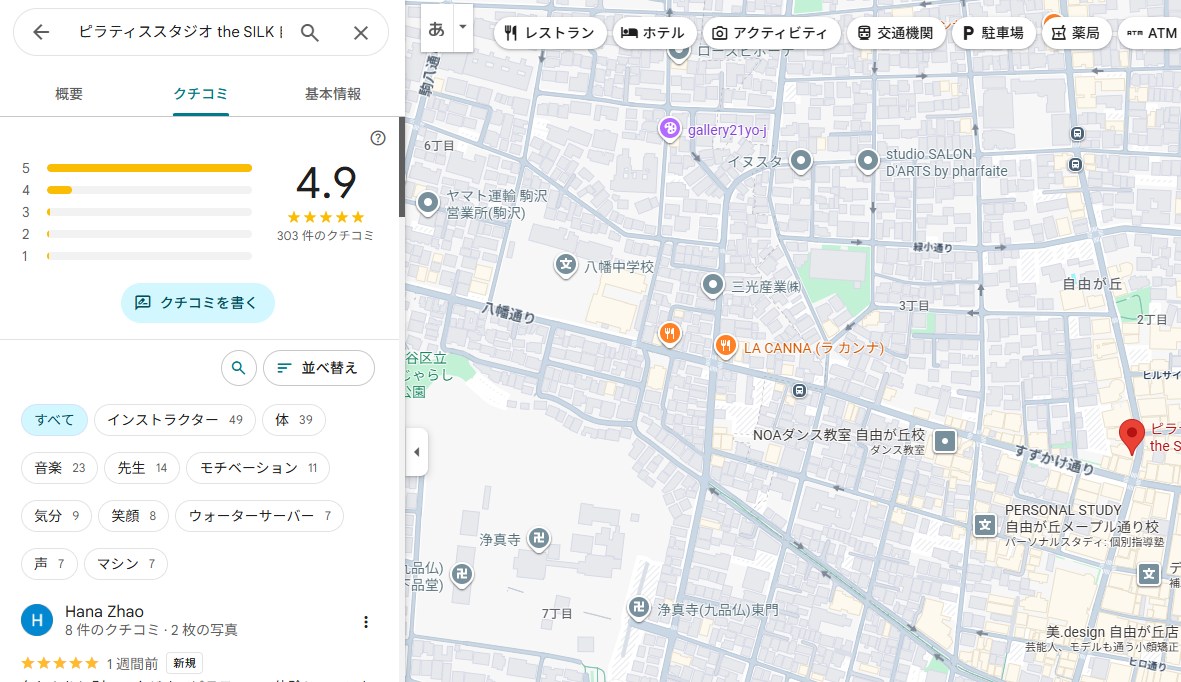Click the クチコミを書く button
Image resolution: width=1181 pixels, height=682 pixels.
pyautogui.click(x=198, y=302)
